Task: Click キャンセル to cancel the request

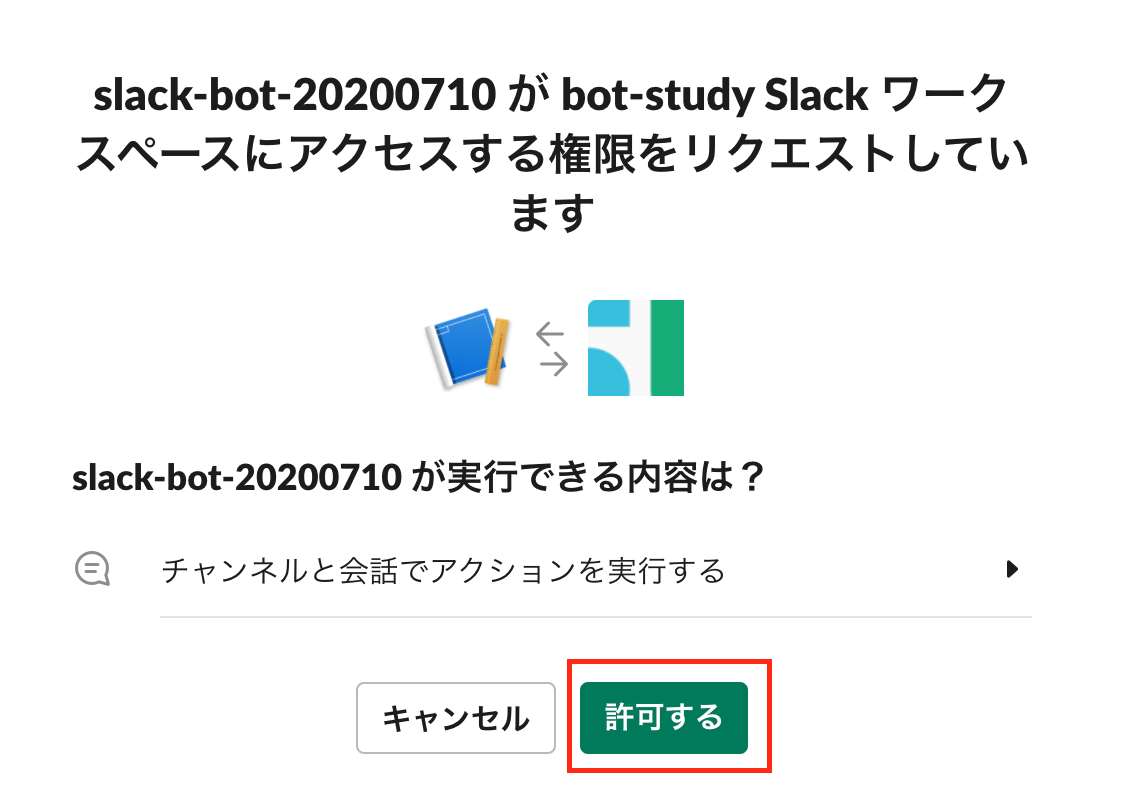Action: pos(455,718)
